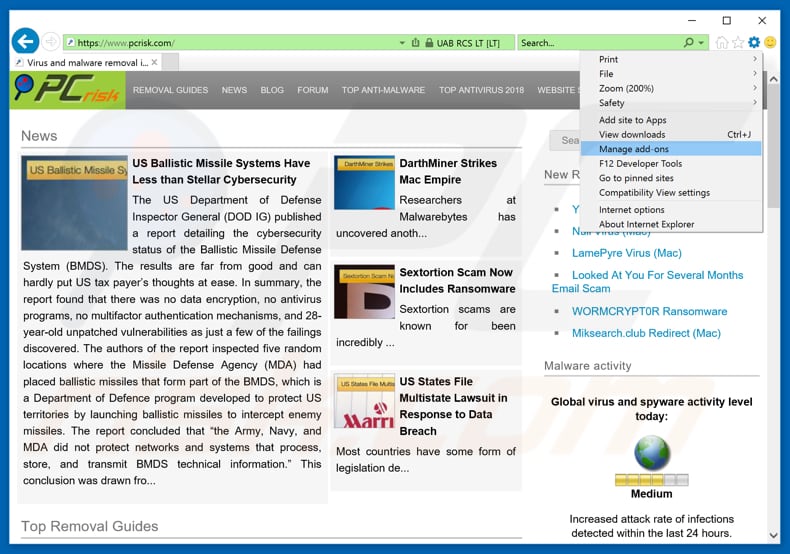Screen dimensions: 790x554
Task: Open Miksearch.club Redirect (Mac) link
Action: pyautogui.click(x=646, y=333)
